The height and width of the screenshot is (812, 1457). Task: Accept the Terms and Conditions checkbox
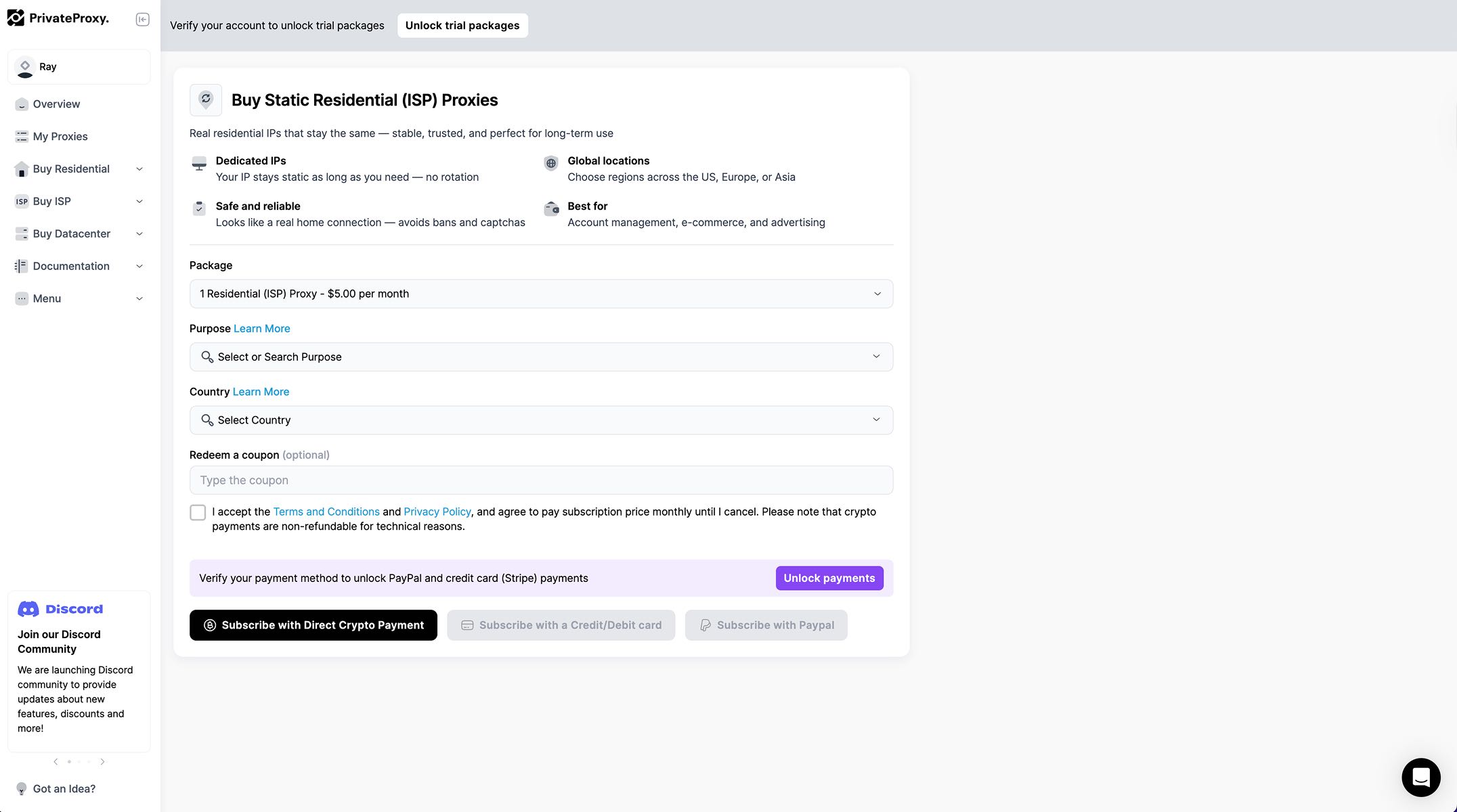coord(198,513)
